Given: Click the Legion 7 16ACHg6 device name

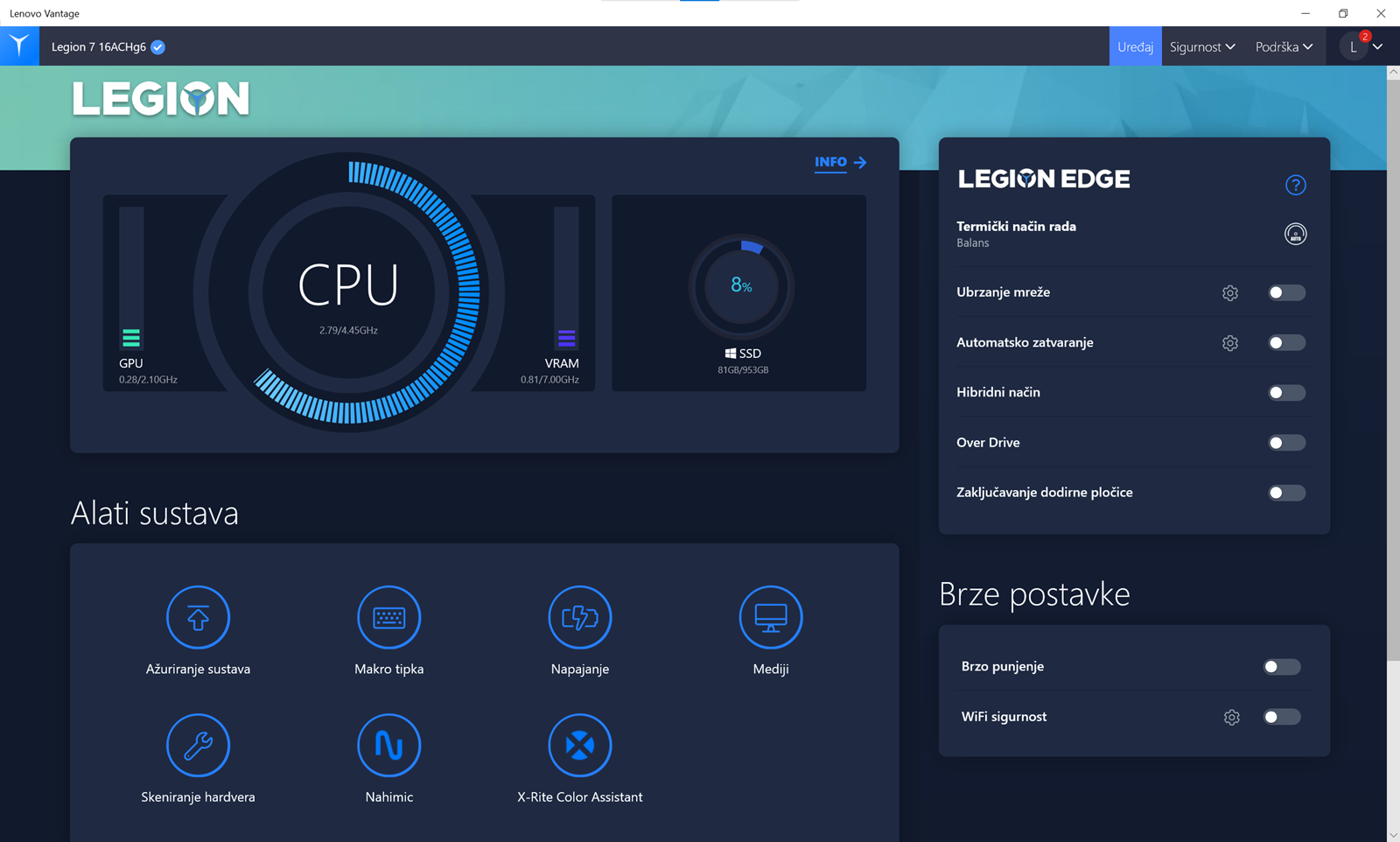Looking at the screenshot, I should point(98,47).
